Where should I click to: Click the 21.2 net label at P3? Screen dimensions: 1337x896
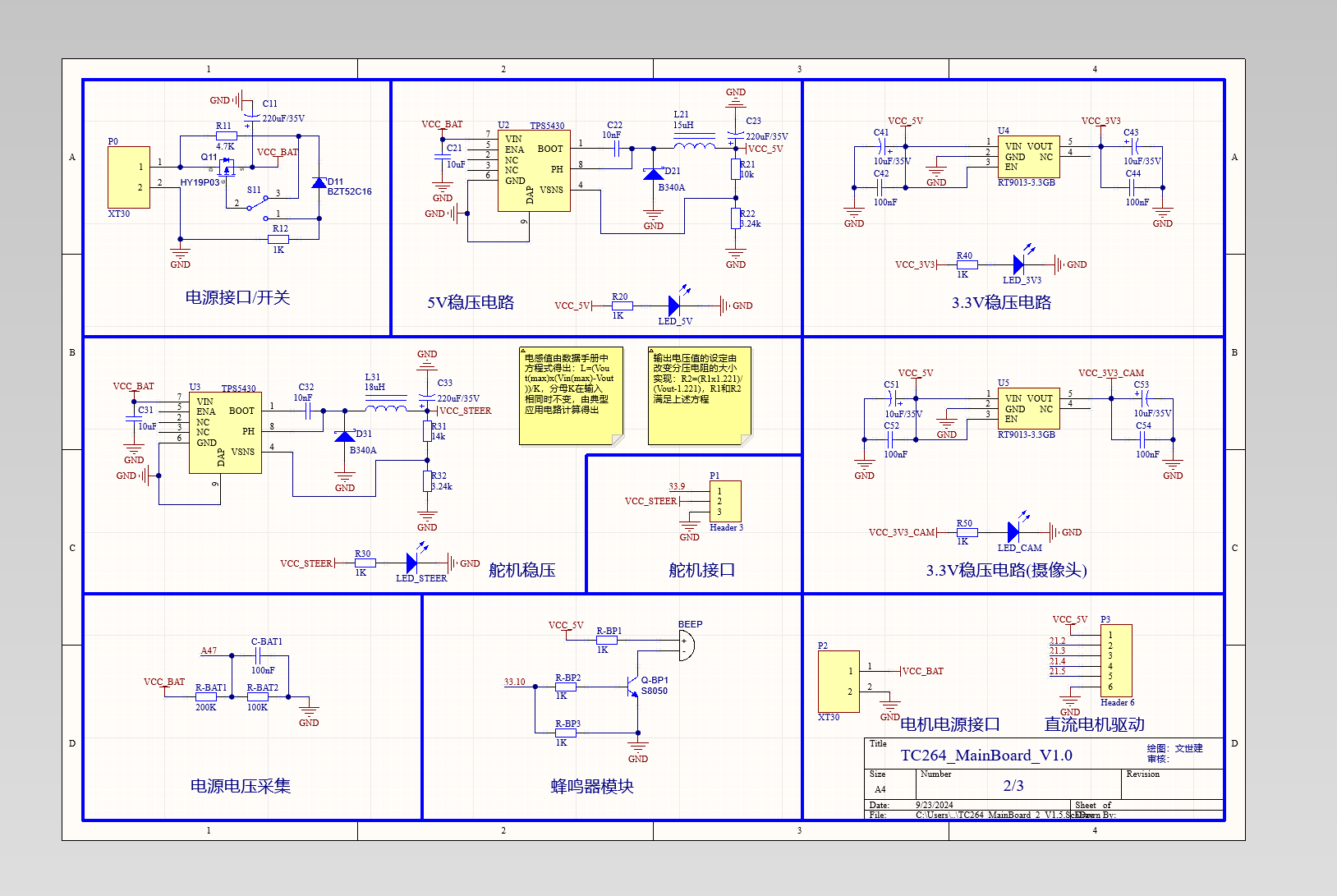1057,641
